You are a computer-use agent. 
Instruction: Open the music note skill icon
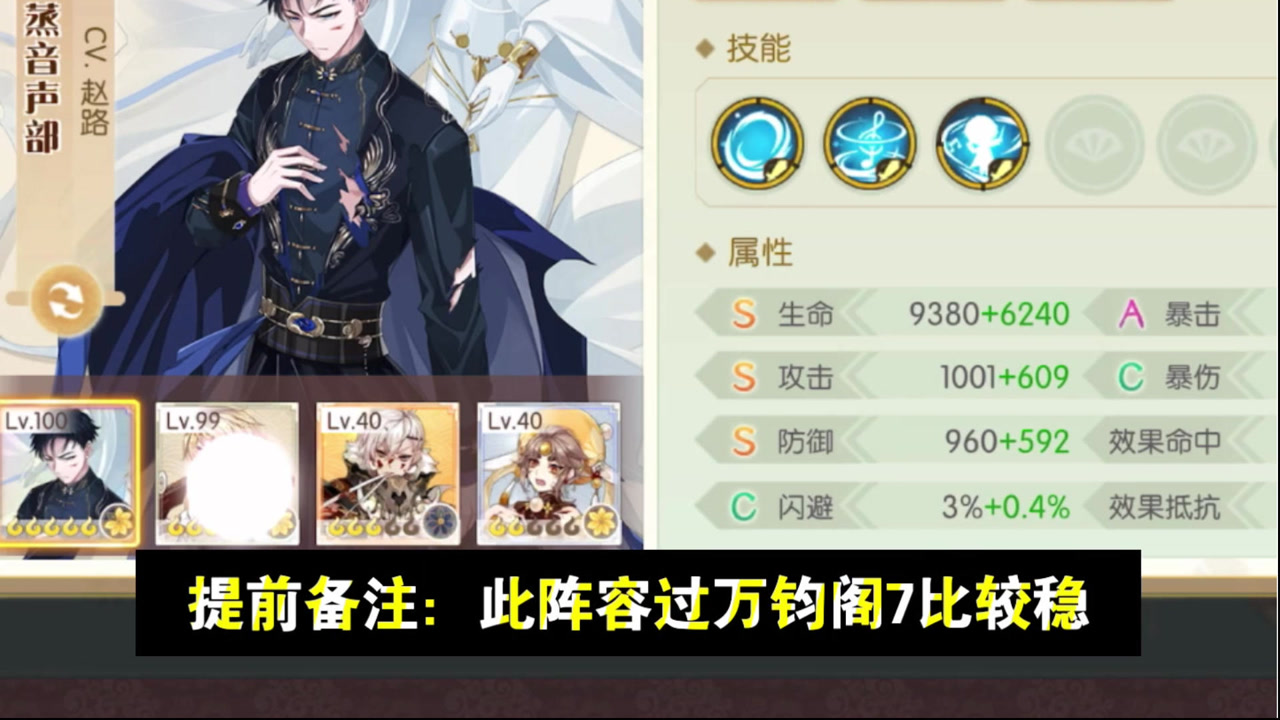click(869, 143)
